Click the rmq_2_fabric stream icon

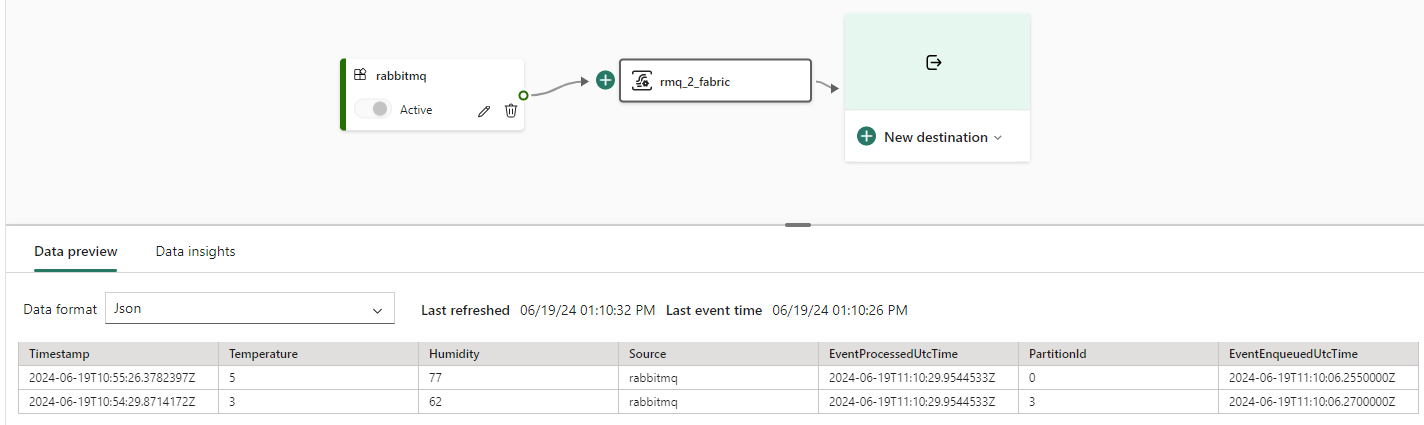644,81
